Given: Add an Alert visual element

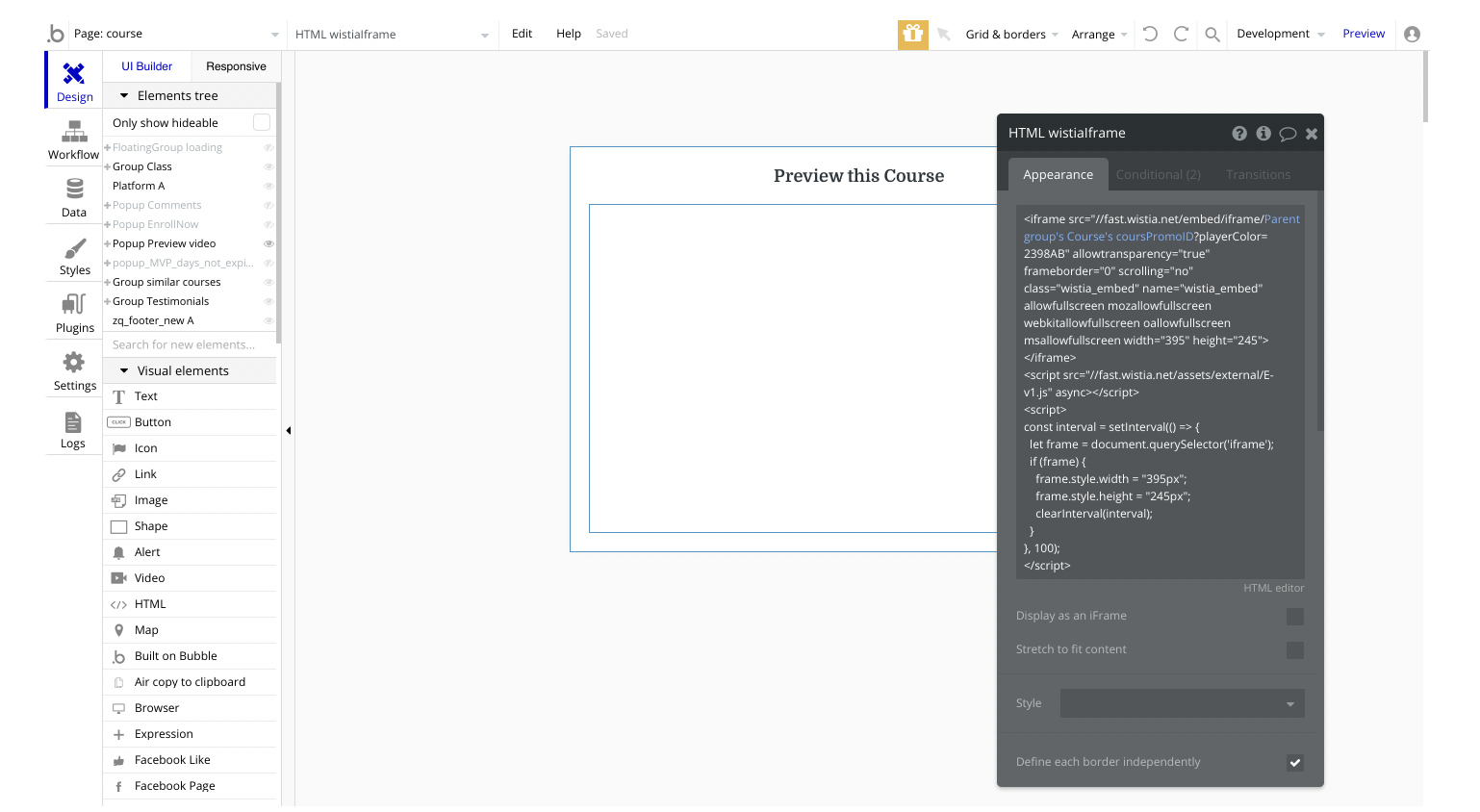Looking at the screenshot, I should click(x=191, y=552).
